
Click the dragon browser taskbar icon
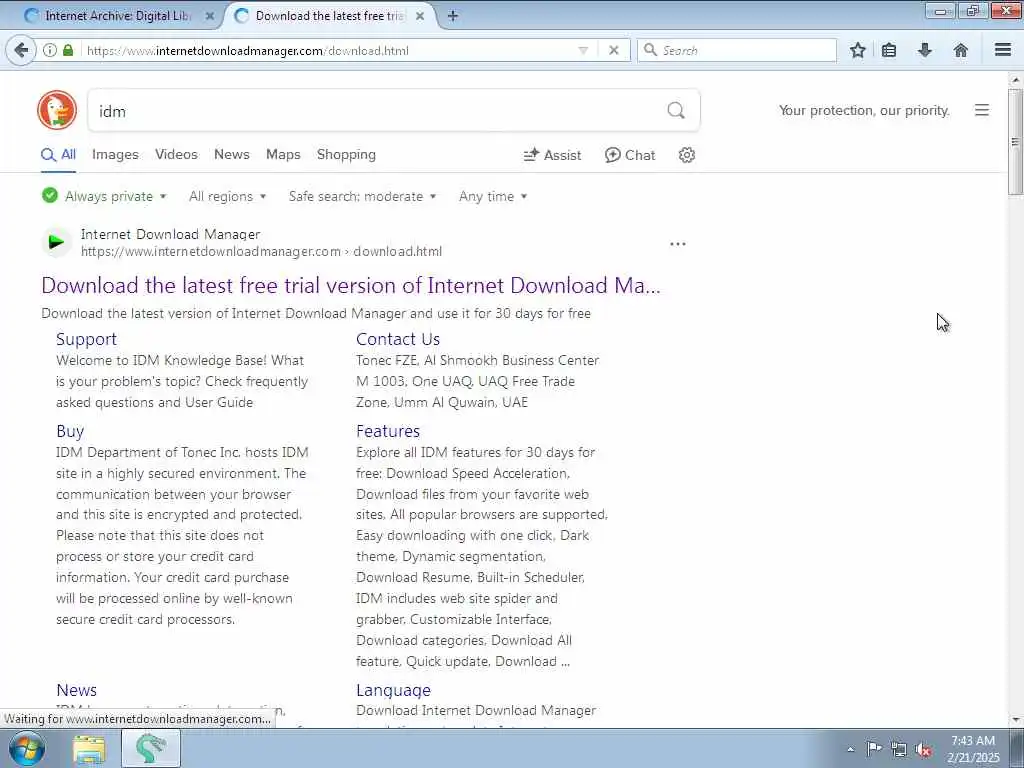(151, 749)
